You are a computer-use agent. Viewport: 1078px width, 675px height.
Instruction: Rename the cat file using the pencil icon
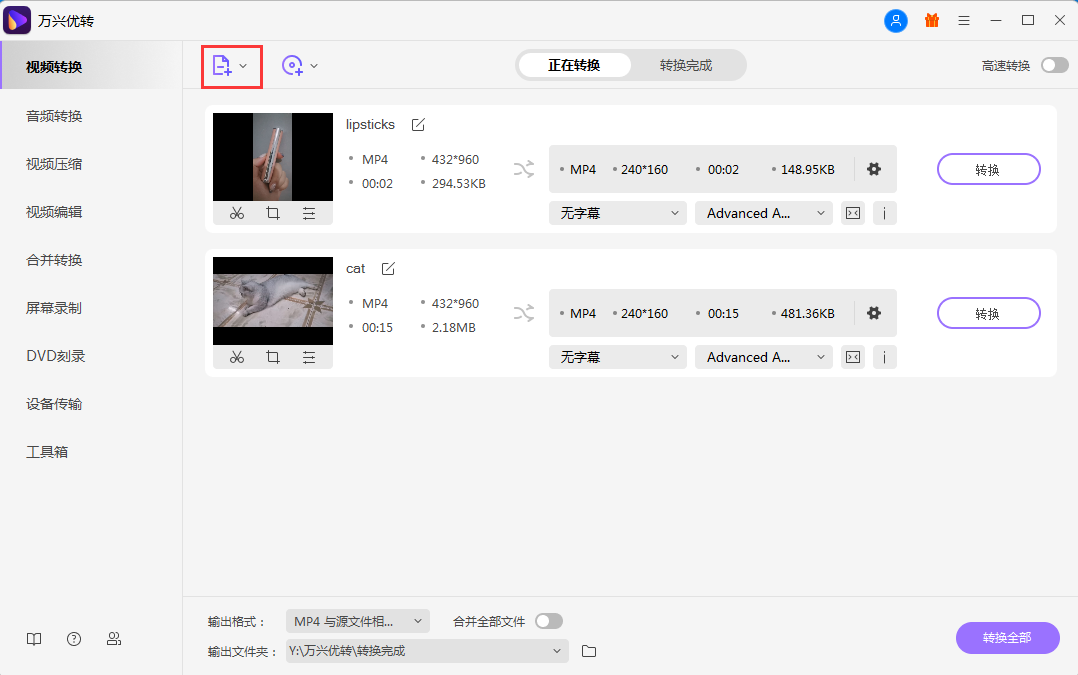coord(387,268)
